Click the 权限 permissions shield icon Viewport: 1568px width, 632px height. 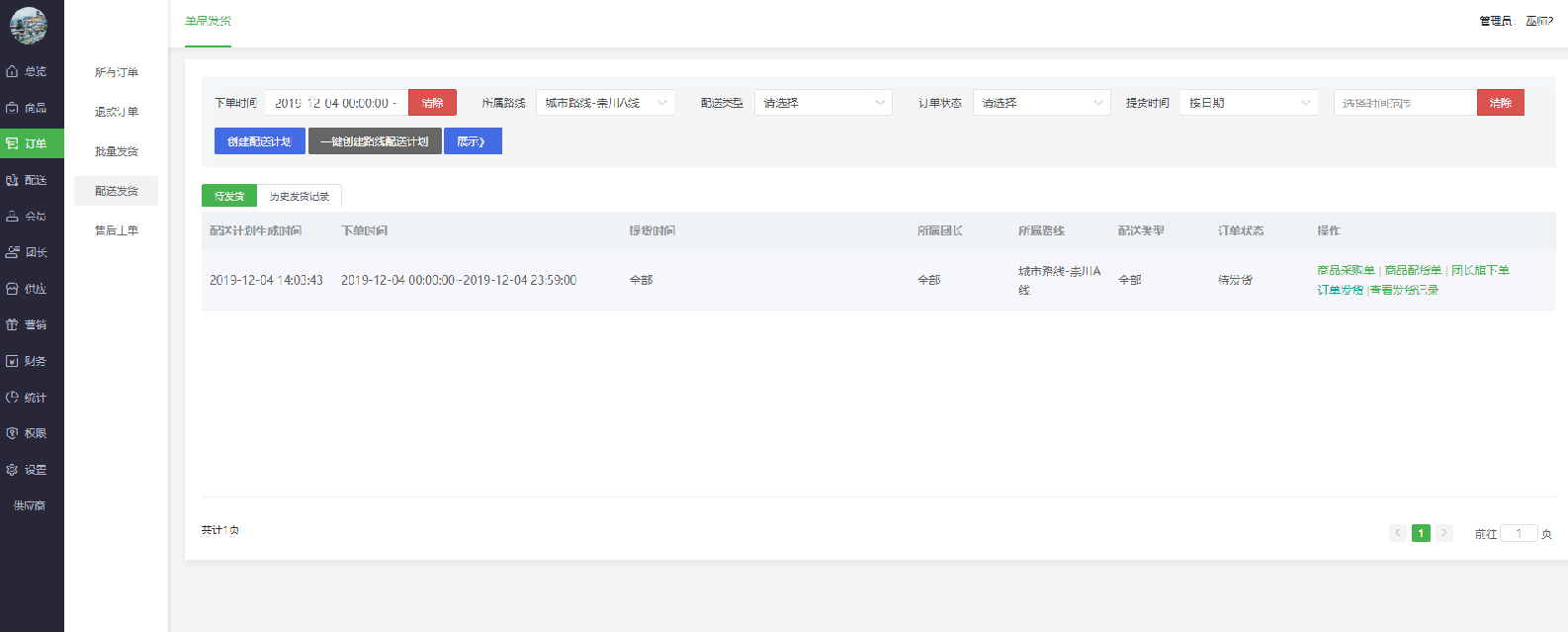pos(13,433)
